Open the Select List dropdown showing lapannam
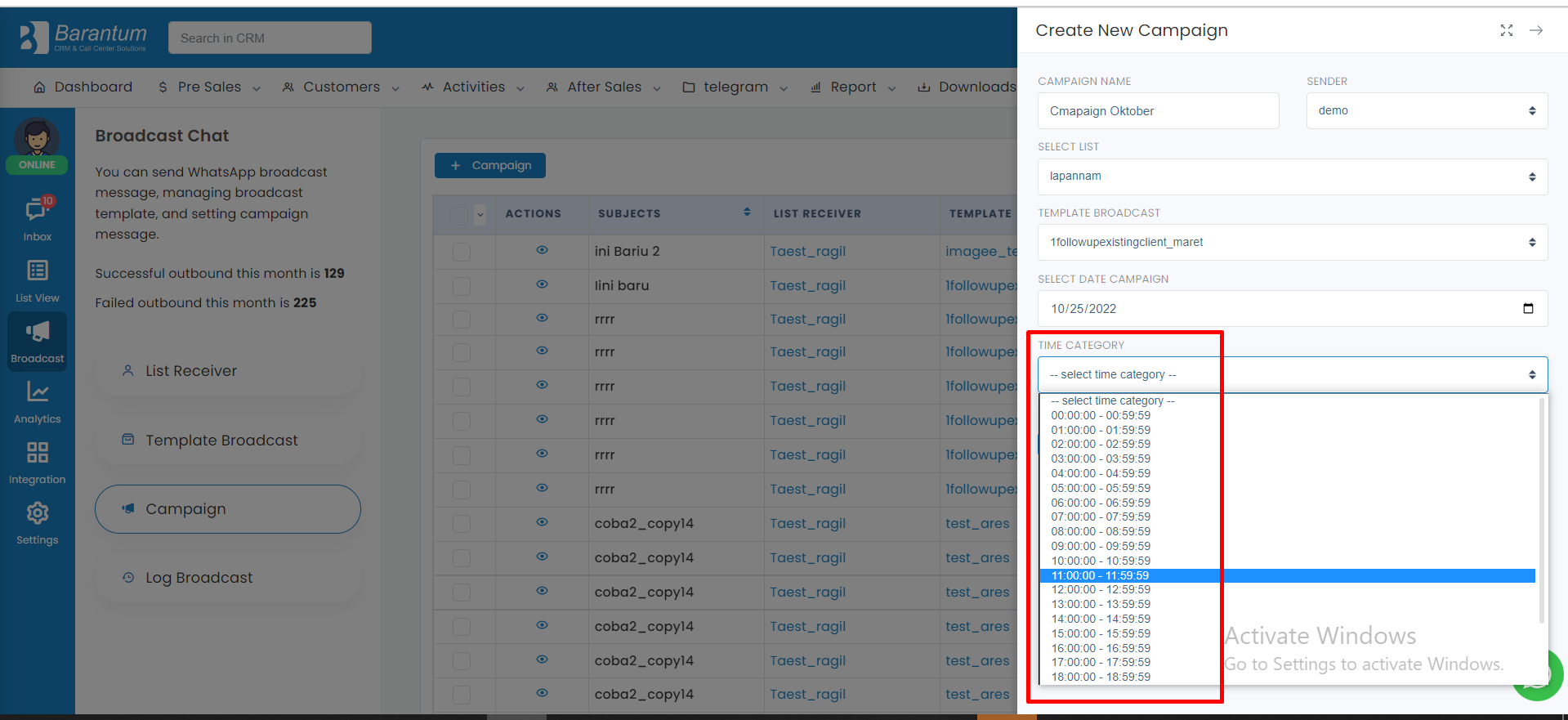Screen dimensions: 1568x720 [x=1292, y=177]
